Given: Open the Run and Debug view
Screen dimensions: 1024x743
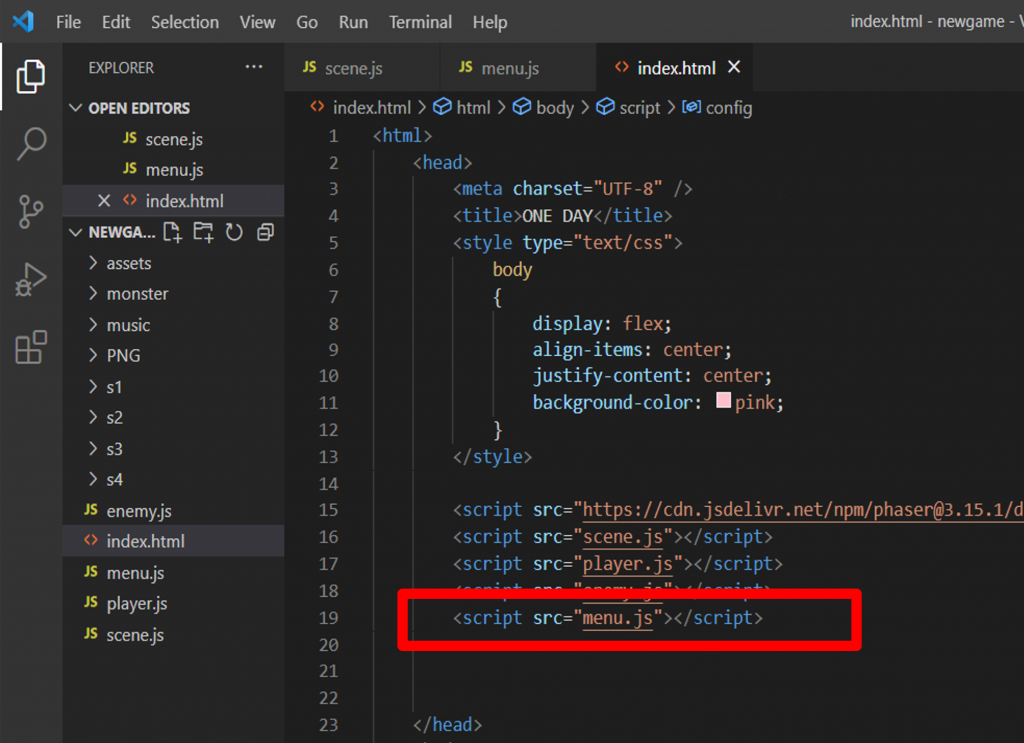Looking at the screenshot, I should pos(31,279).
